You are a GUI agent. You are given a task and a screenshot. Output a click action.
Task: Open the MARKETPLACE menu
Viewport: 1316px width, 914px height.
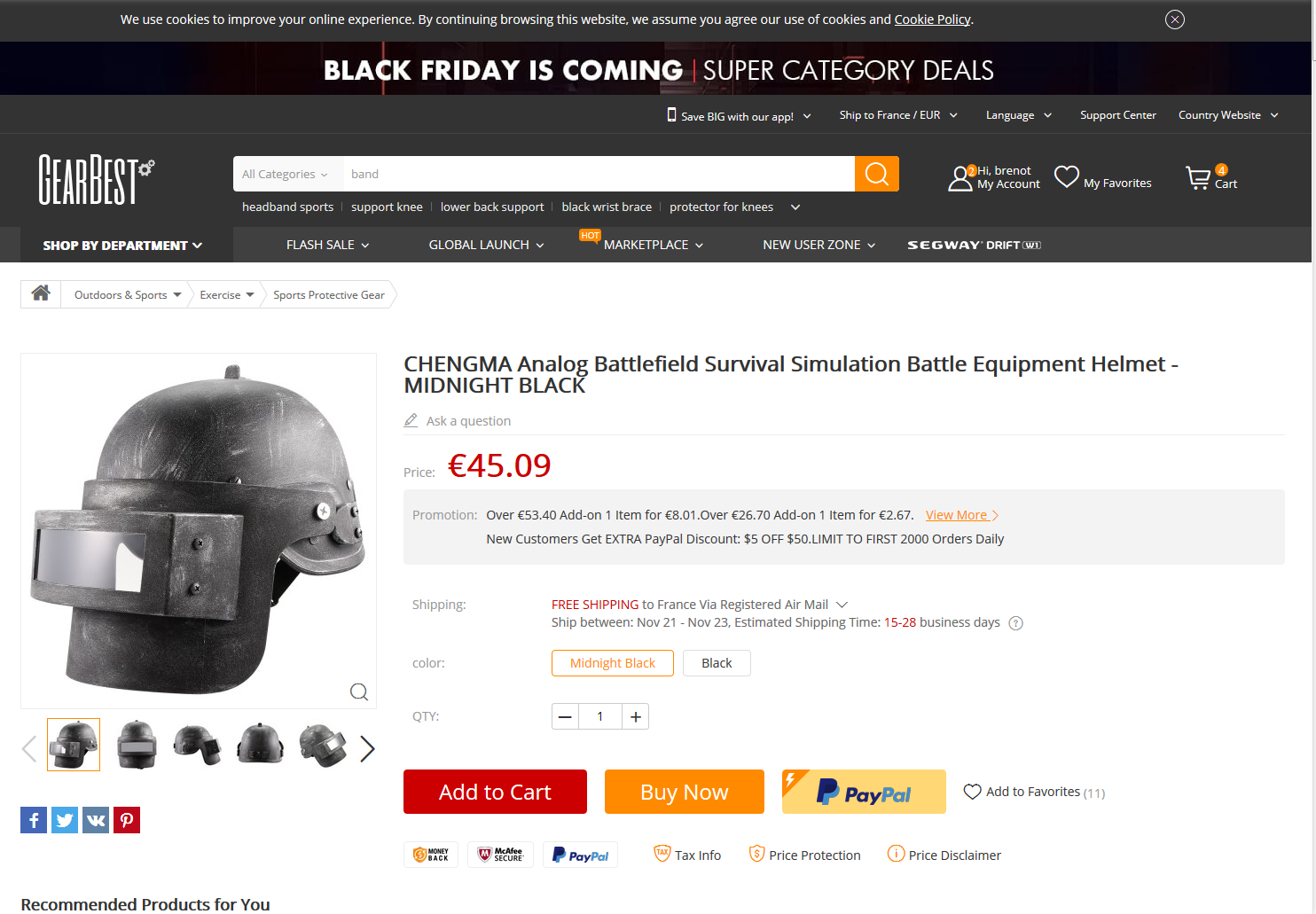pos(653,245)
